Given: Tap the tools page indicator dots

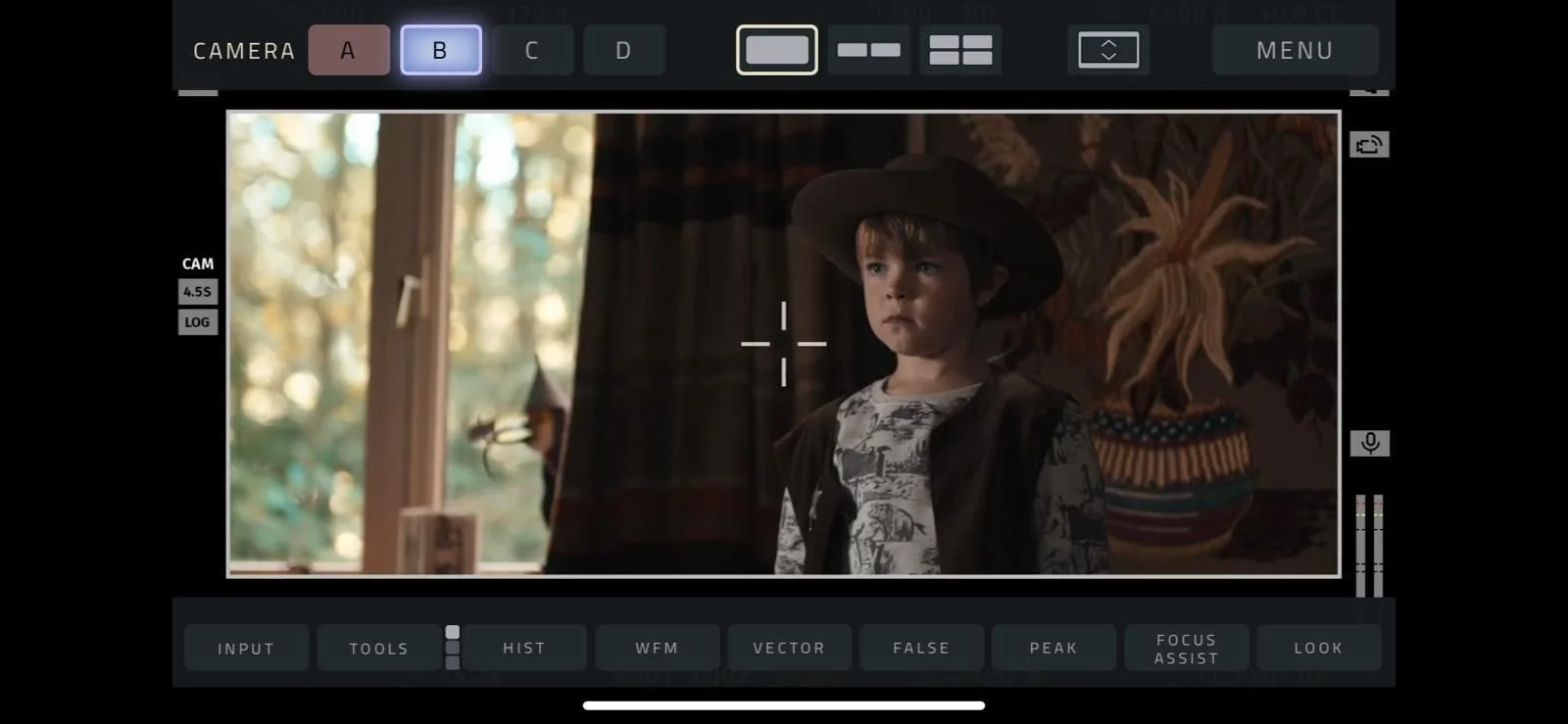Looking at the screenshot, I should [453, 648].
